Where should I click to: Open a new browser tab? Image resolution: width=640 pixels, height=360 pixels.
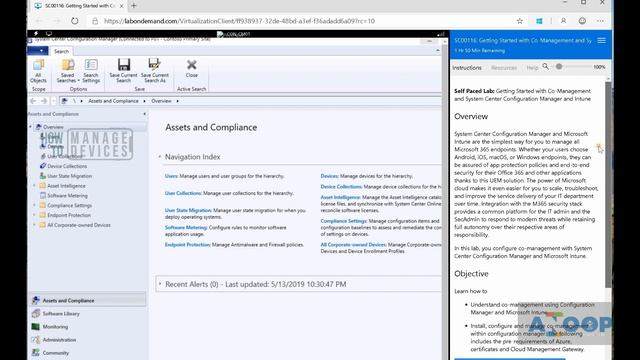tap(134, 6)
